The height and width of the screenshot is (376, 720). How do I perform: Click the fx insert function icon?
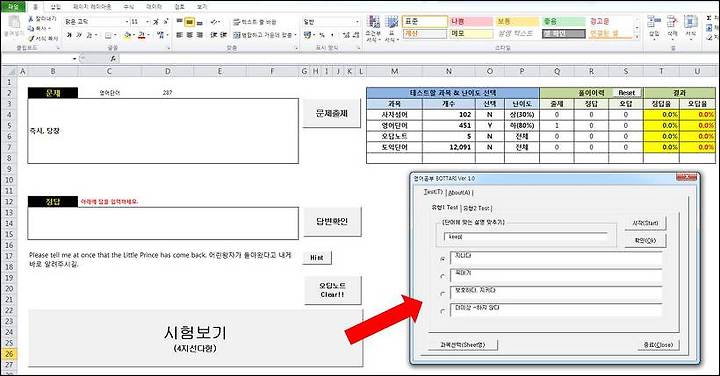(113, 59)
